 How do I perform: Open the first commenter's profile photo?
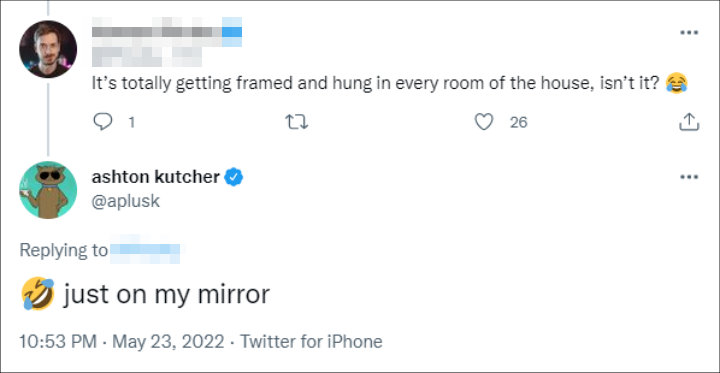(x=48, y=49)
